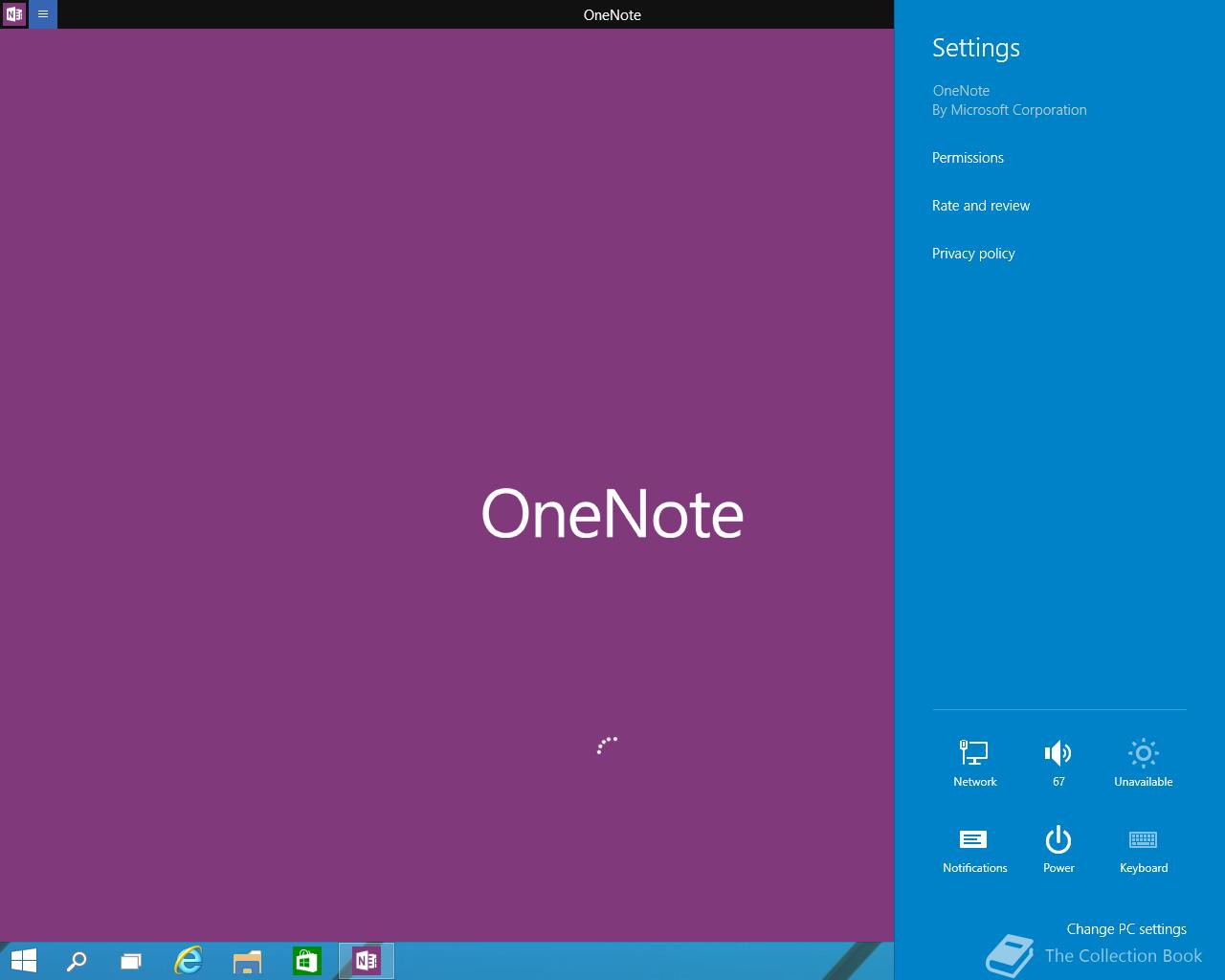Open the Privacy policy link

[x=973, y=254]
